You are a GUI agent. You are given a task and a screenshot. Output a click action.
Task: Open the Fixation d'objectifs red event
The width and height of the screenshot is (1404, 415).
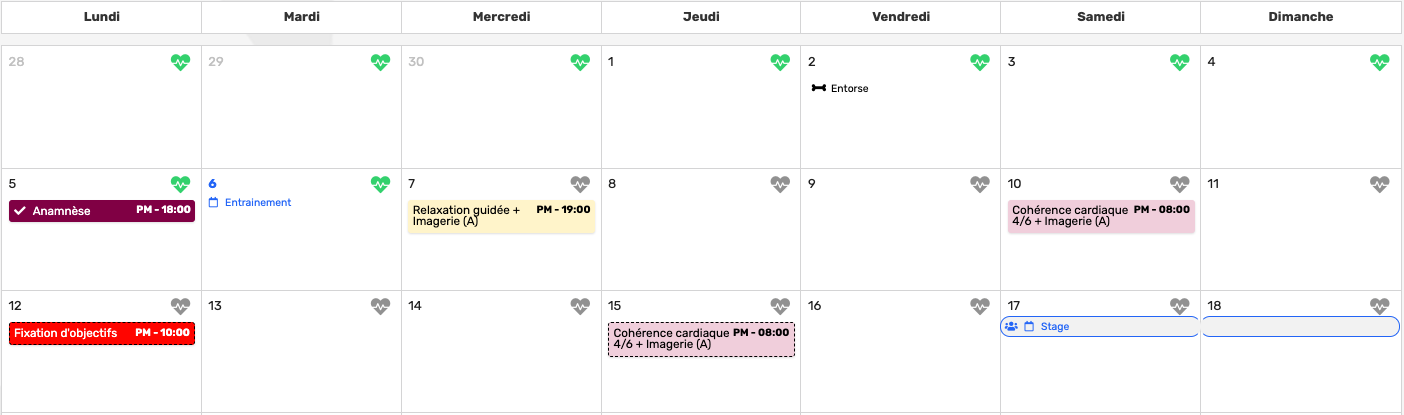(x=102, y=333)
